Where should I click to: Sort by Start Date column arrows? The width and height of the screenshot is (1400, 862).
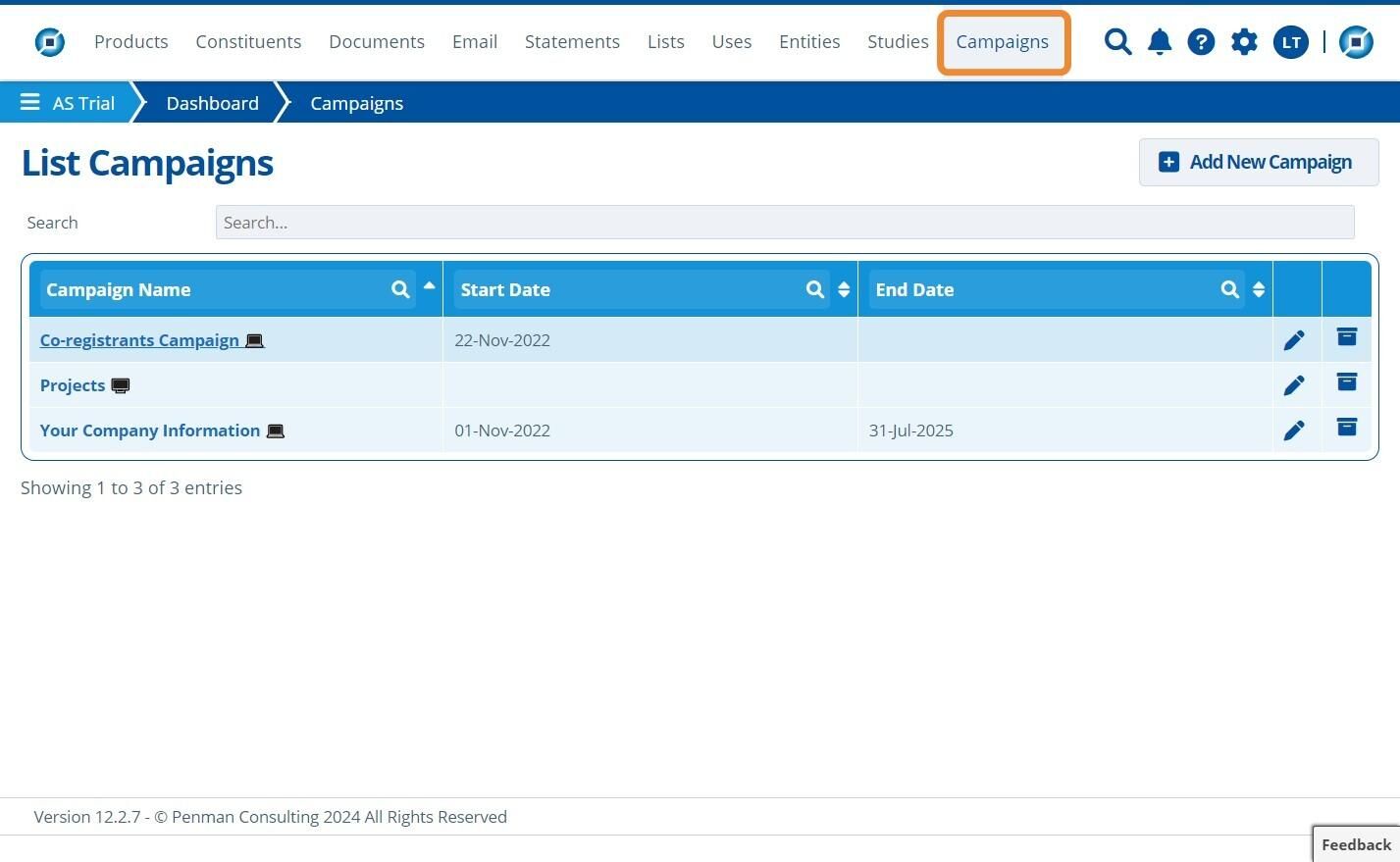click(x=844, y=289)
